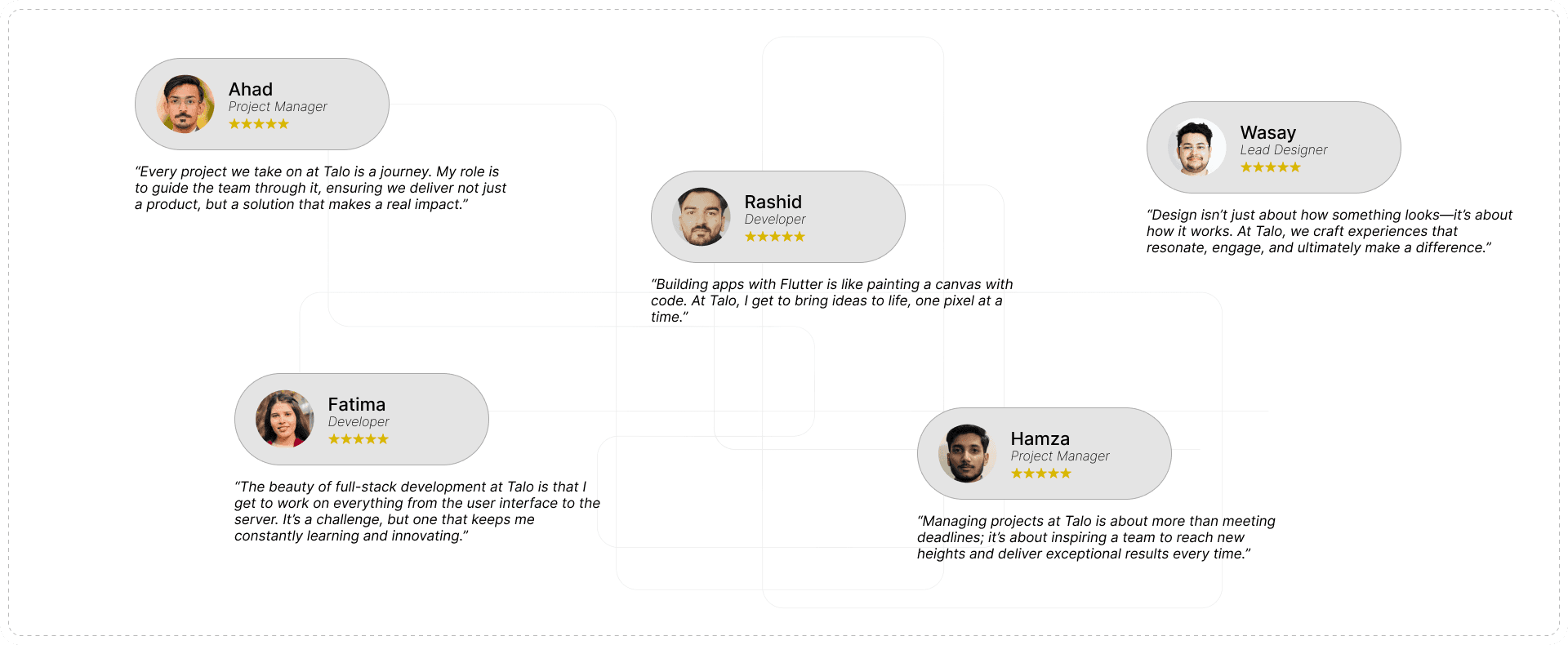Click the avatar photo on Wasay's card
The width and height of the screenshot is (1568, 645).
pos(1197,147)
